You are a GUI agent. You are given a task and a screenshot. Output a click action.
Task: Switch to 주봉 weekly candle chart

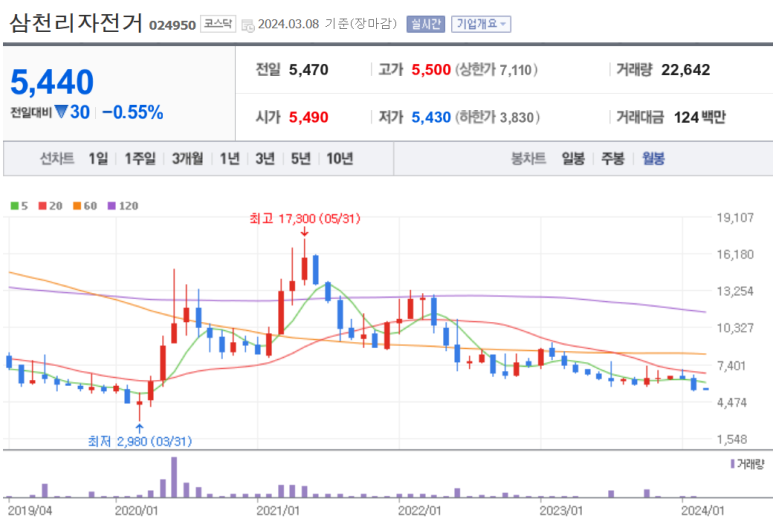[613, 159]
